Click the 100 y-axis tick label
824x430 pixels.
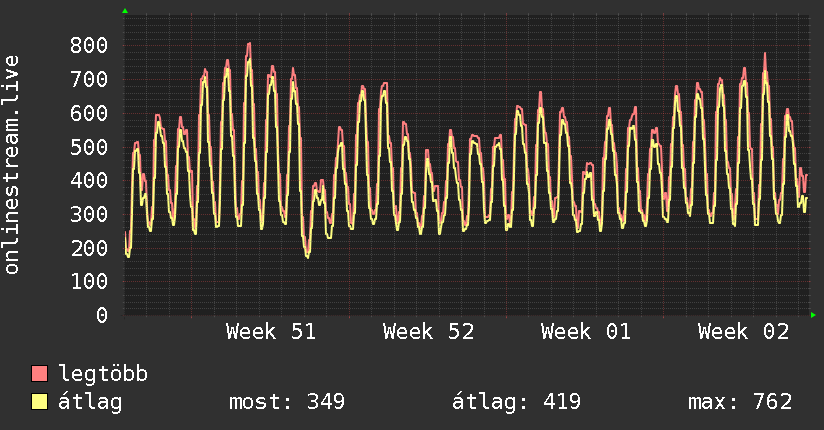coord(89,281)
